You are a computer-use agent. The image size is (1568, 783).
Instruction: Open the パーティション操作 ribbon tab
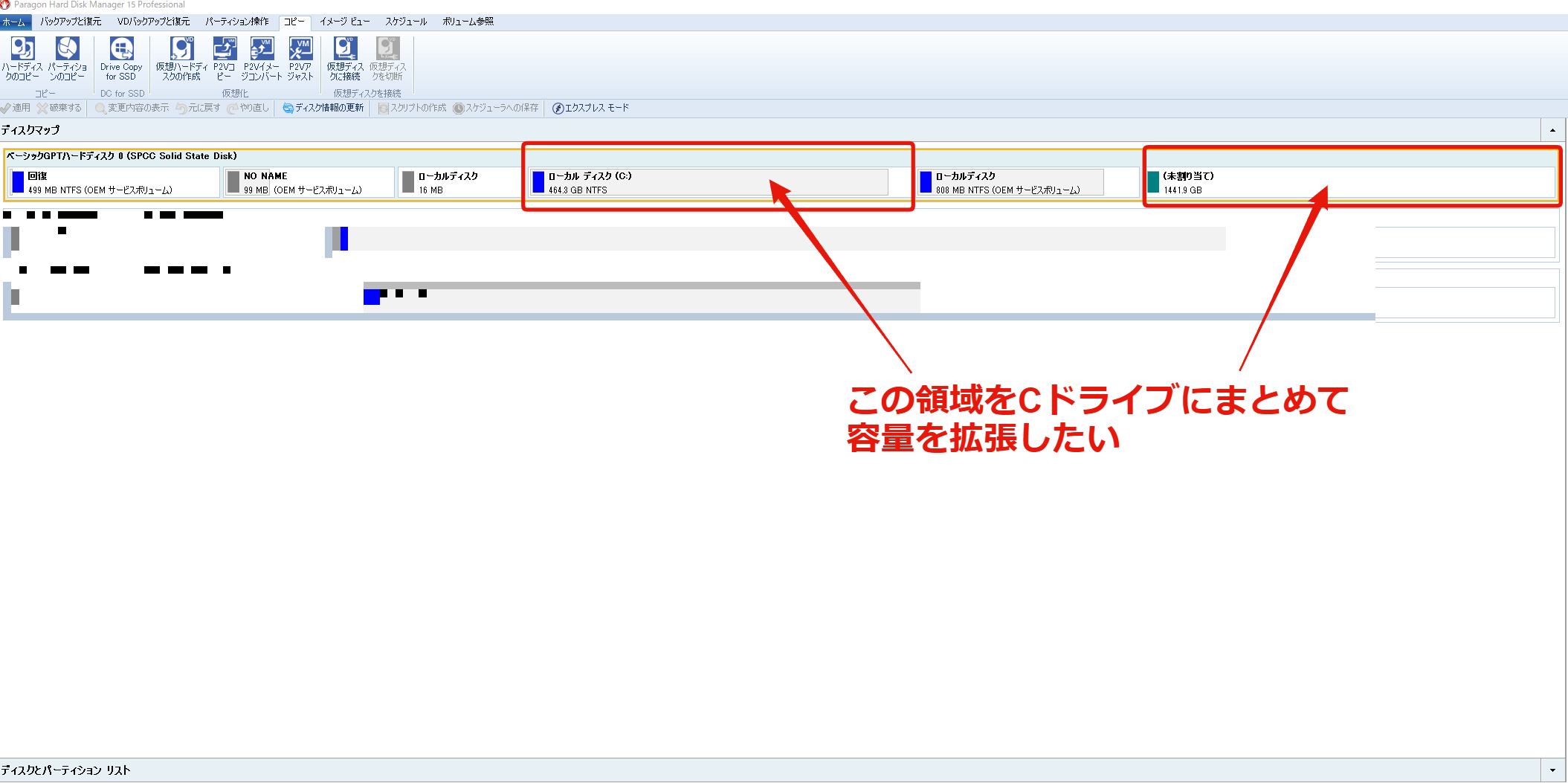point(236,22)
